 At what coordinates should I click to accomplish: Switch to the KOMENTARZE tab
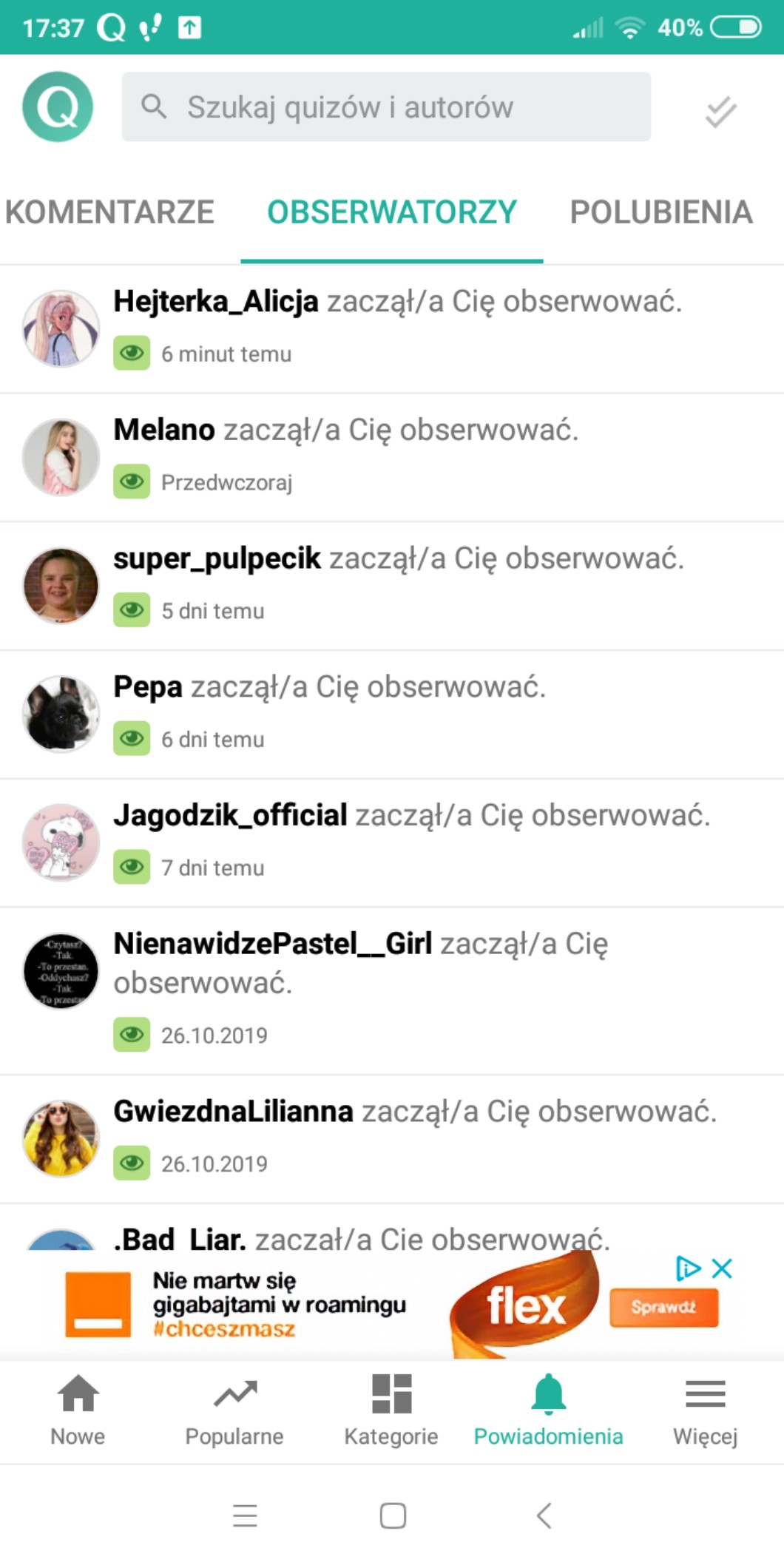109,212
